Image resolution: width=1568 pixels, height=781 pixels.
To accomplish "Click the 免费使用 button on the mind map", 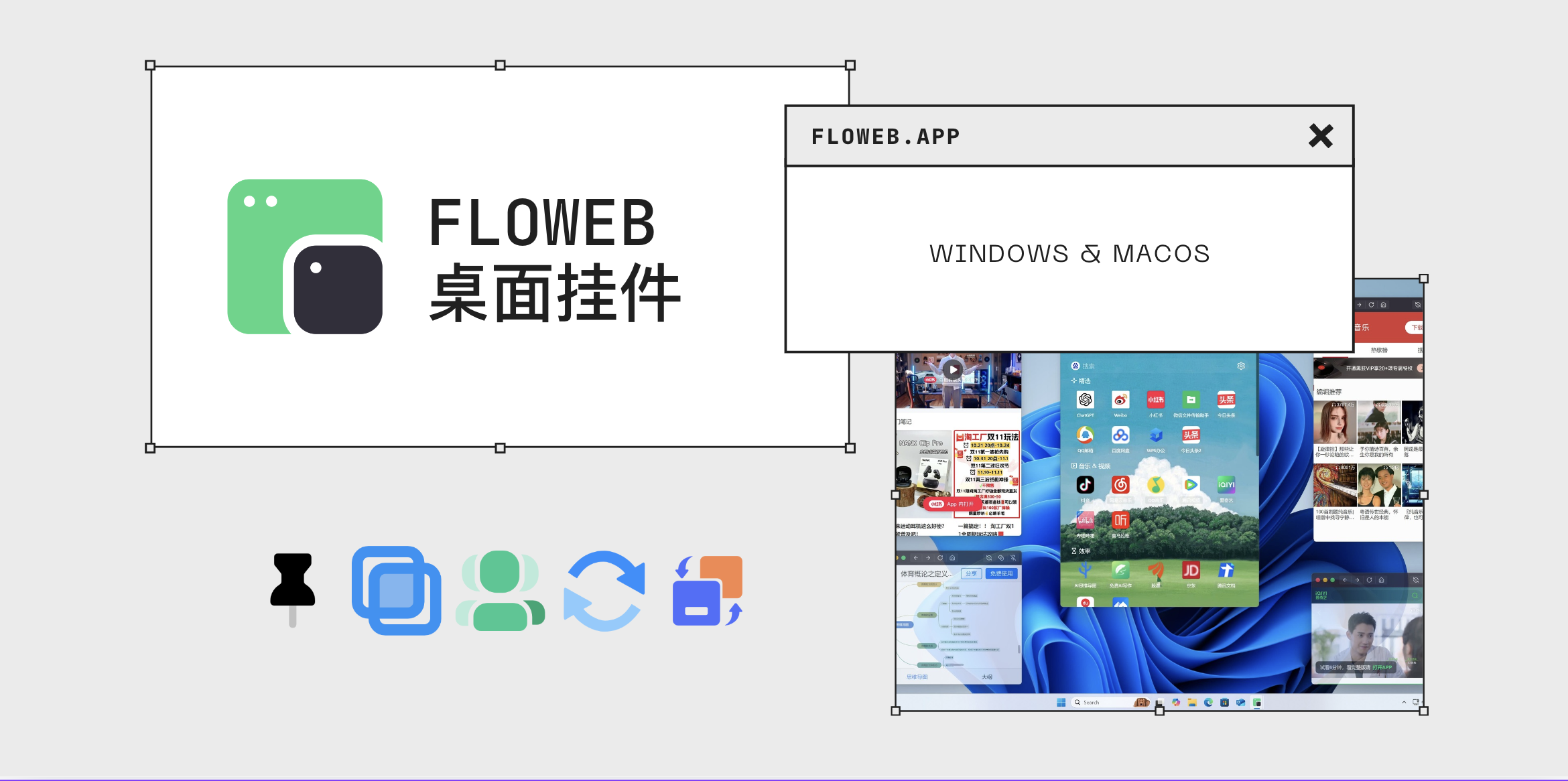I will (1001, 573).
